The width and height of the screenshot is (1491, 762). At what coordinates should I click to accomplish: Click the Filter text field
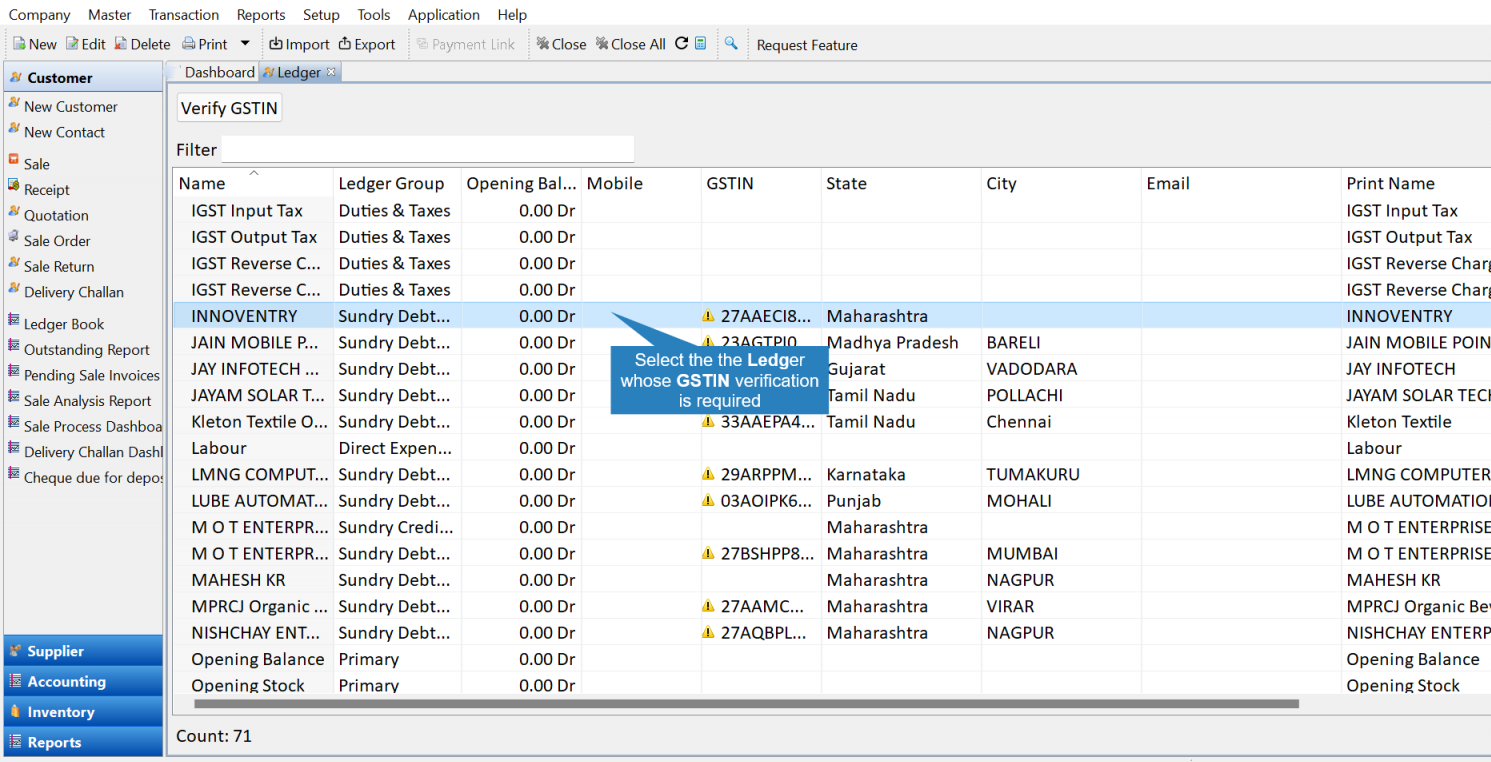pyautogui.click(x=427, y=149)
